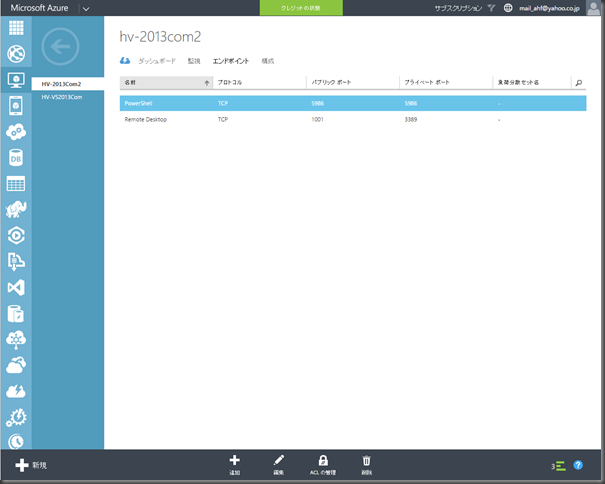This screenshot has width=605, height=484.
Task: Click public port value 1001
Action: 318,120
